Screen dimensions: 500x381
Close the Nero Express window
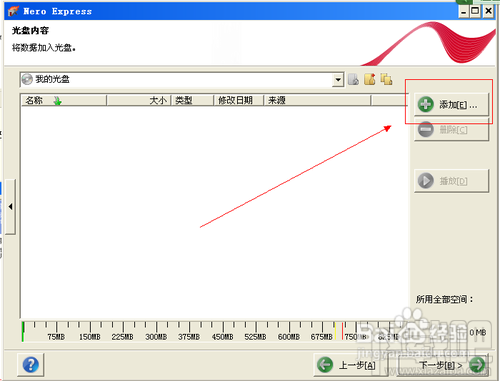click(x=488, y=12)
